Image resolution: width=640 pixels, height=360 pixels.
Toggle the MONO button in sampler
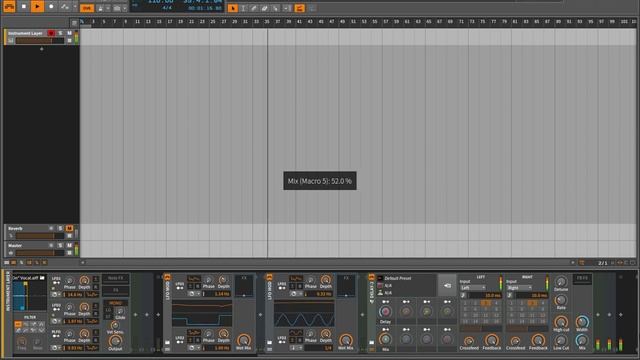coord(116,303)
